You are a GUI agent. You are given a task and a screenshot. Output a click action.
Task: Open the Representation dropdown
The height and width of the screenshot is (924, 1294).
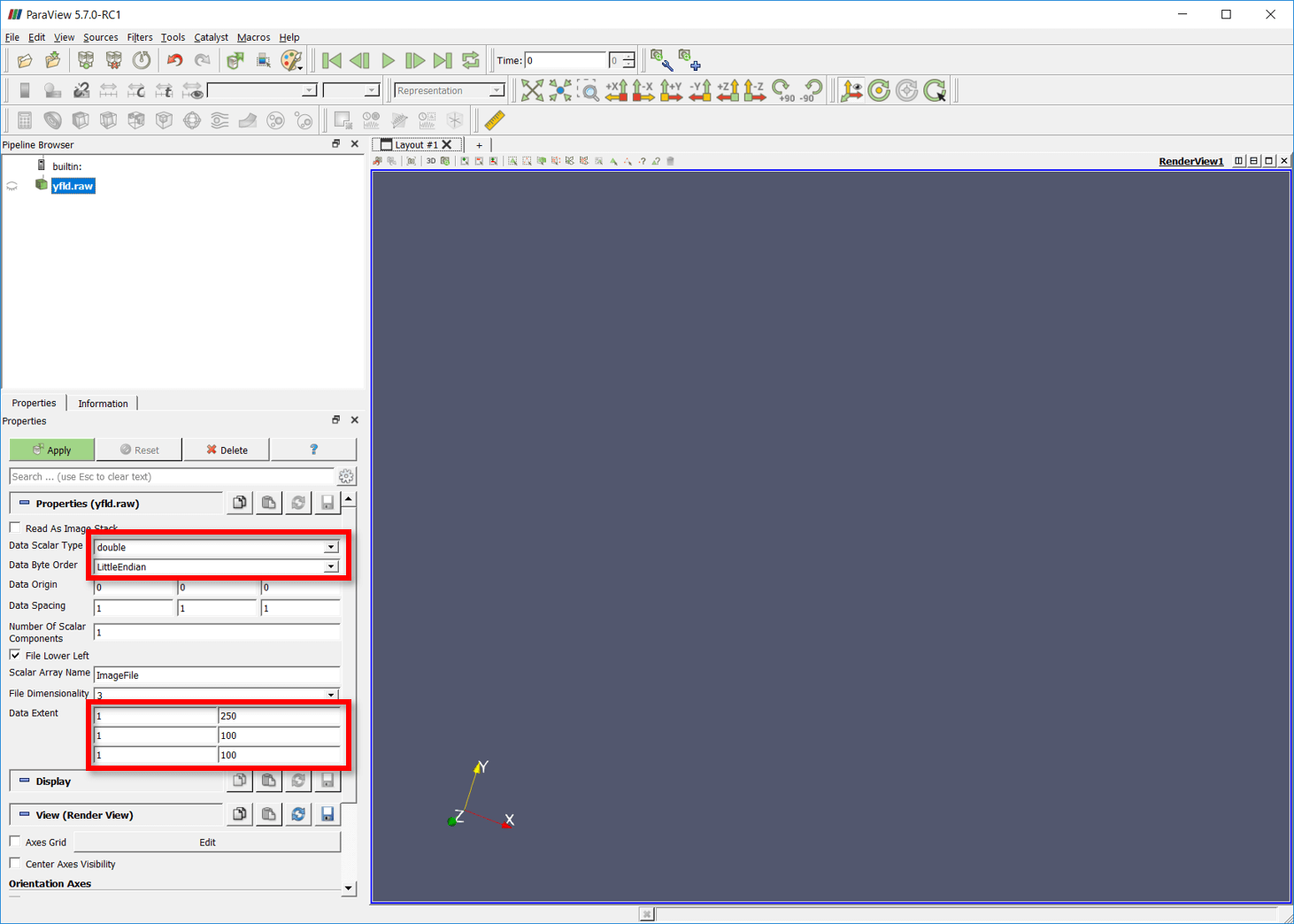[449, 90]
